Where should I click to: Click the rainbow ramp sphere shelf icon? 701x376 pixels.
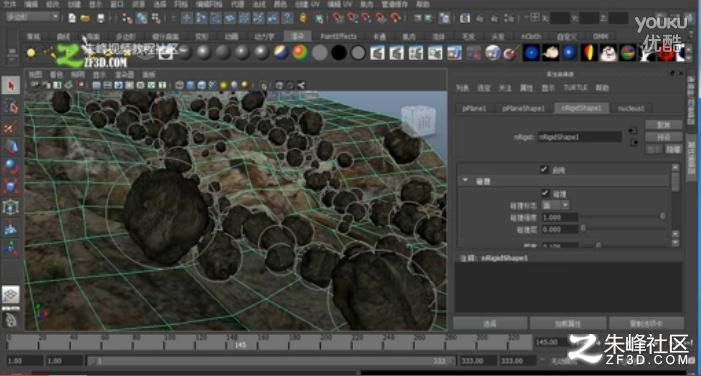tap(300, 53)
